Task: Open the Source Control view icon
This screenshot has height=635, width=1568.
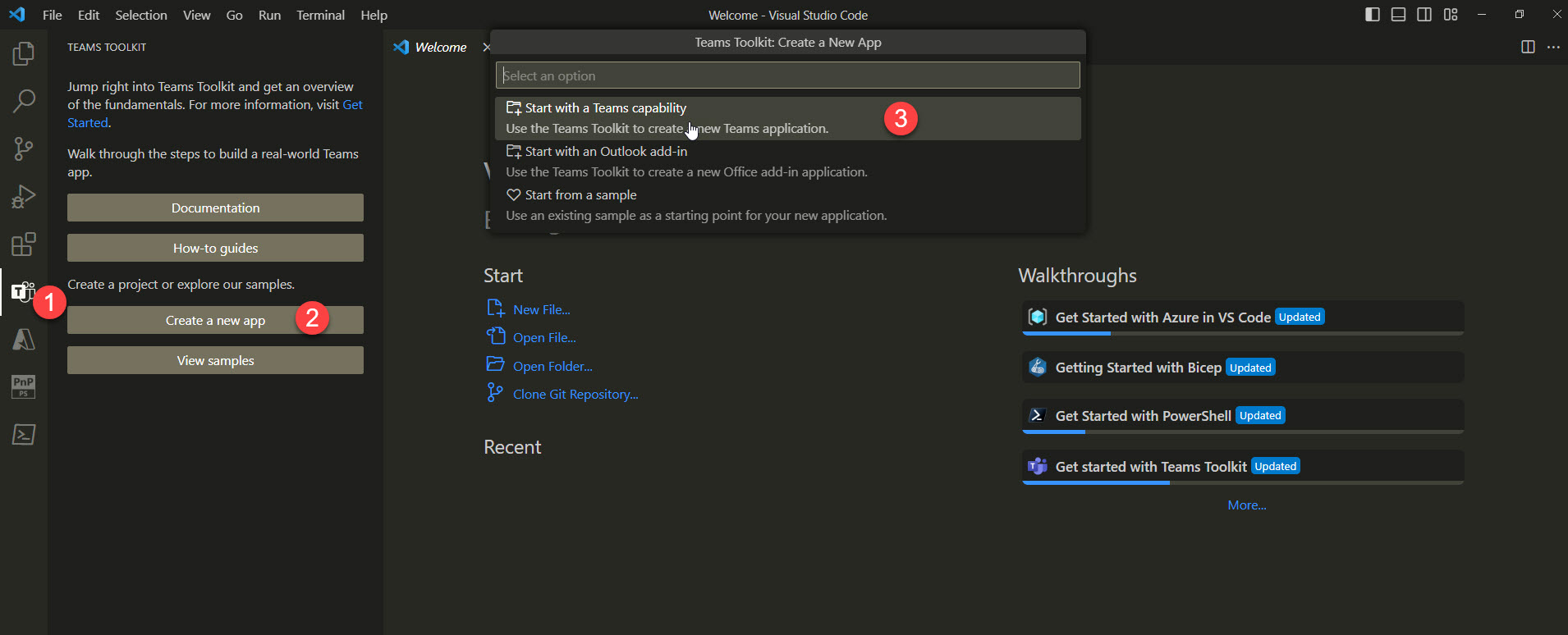Action: [x=24, y=148]
